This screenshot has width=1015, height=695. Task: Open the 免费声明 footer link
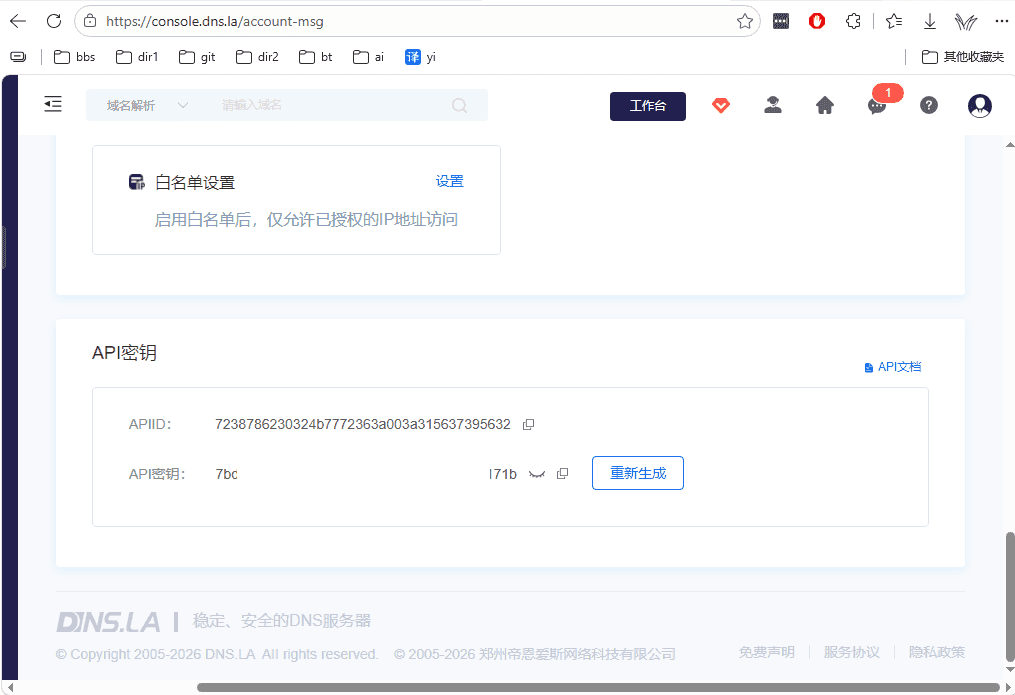766,652
